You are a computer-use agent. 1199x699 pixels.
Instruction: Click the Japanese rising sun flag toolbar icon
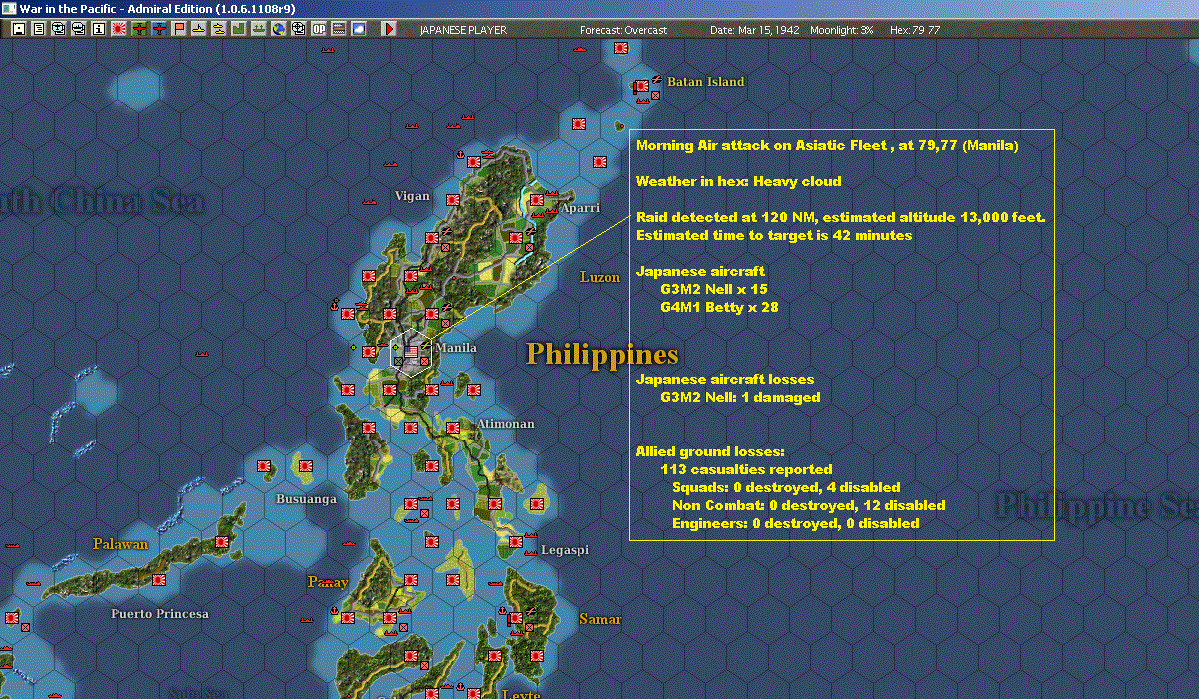119,29
